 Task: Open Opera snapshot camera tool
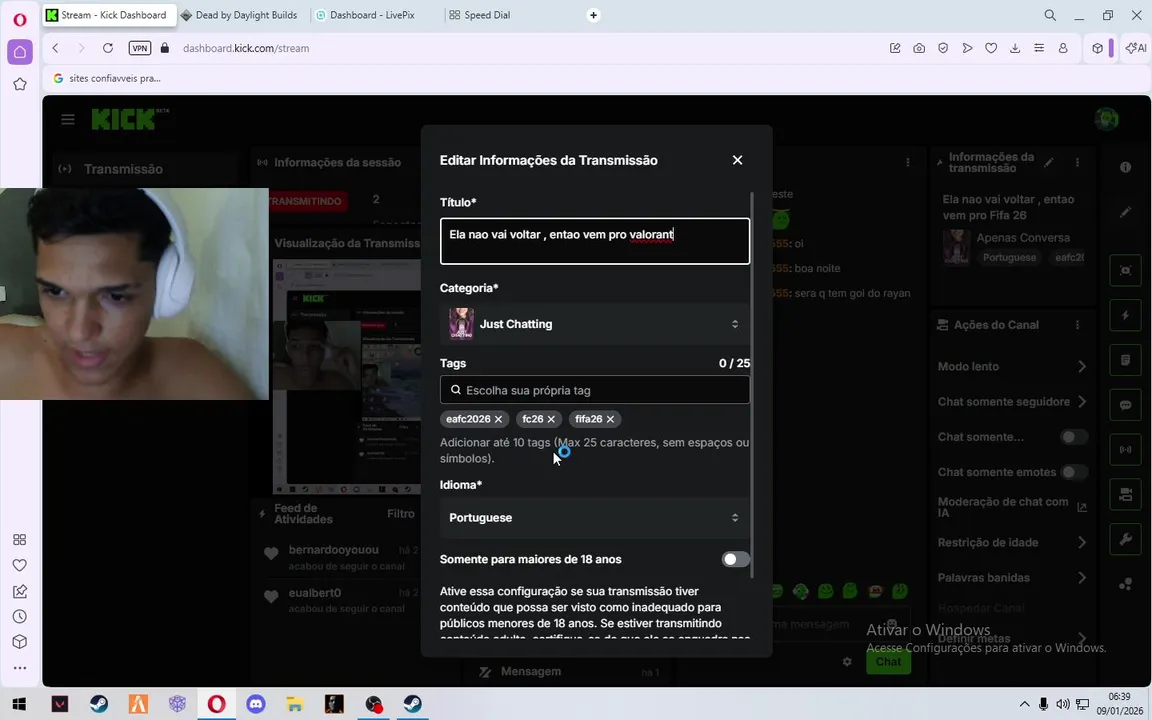(919, 48)
